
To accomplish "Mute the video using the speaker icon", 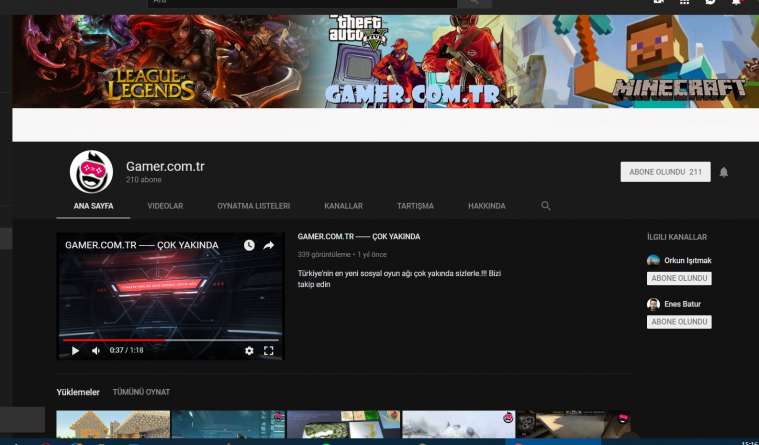I will (x=96, y=351).
